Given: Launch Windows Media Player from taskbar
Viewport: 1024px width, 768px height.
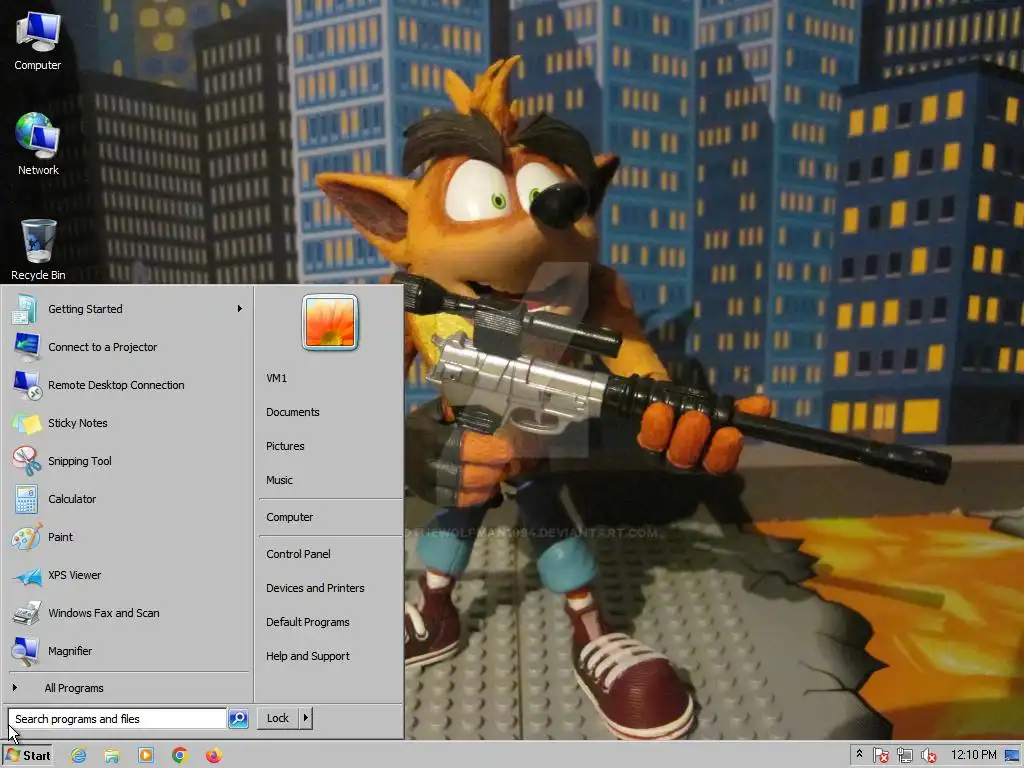Looking at the screenshot, I should point(146,755).
